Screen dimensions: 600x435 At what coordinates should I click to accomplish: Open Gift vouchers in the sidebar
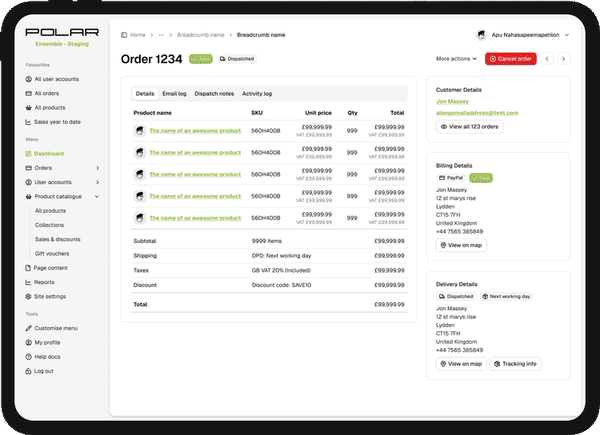pos(52,254)
